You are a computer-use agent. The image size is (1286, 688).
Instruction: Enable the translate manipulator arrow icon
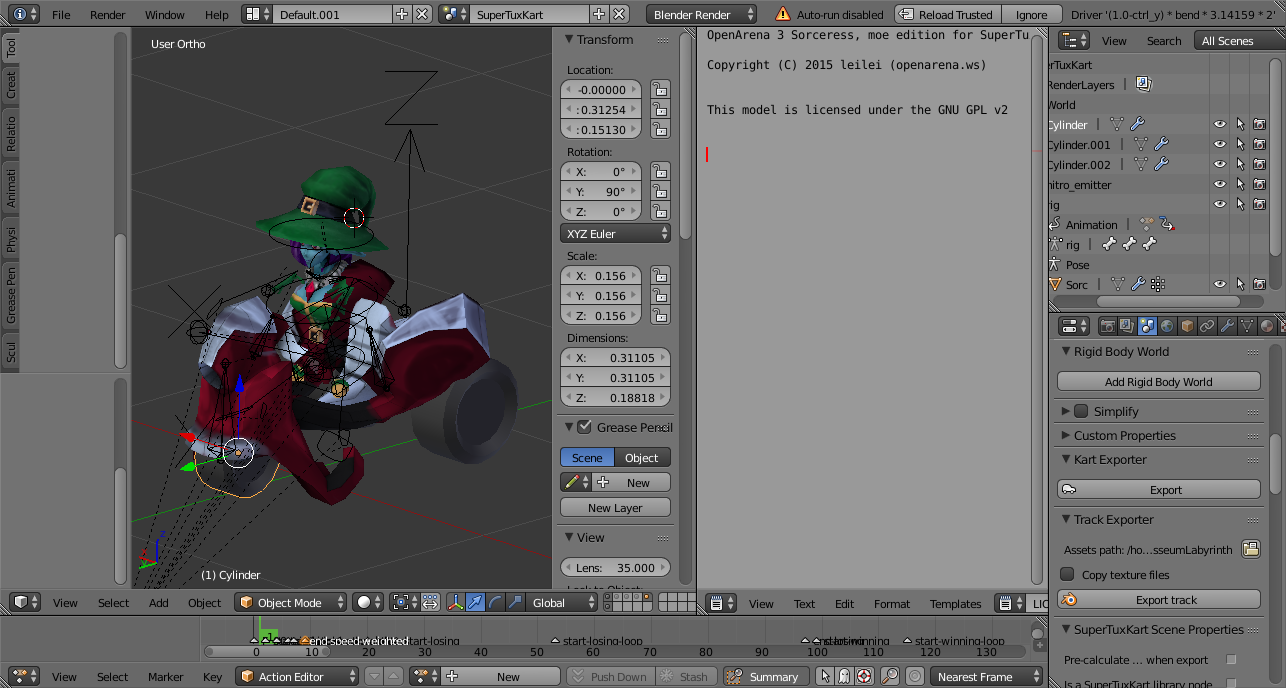click(475, 602)
